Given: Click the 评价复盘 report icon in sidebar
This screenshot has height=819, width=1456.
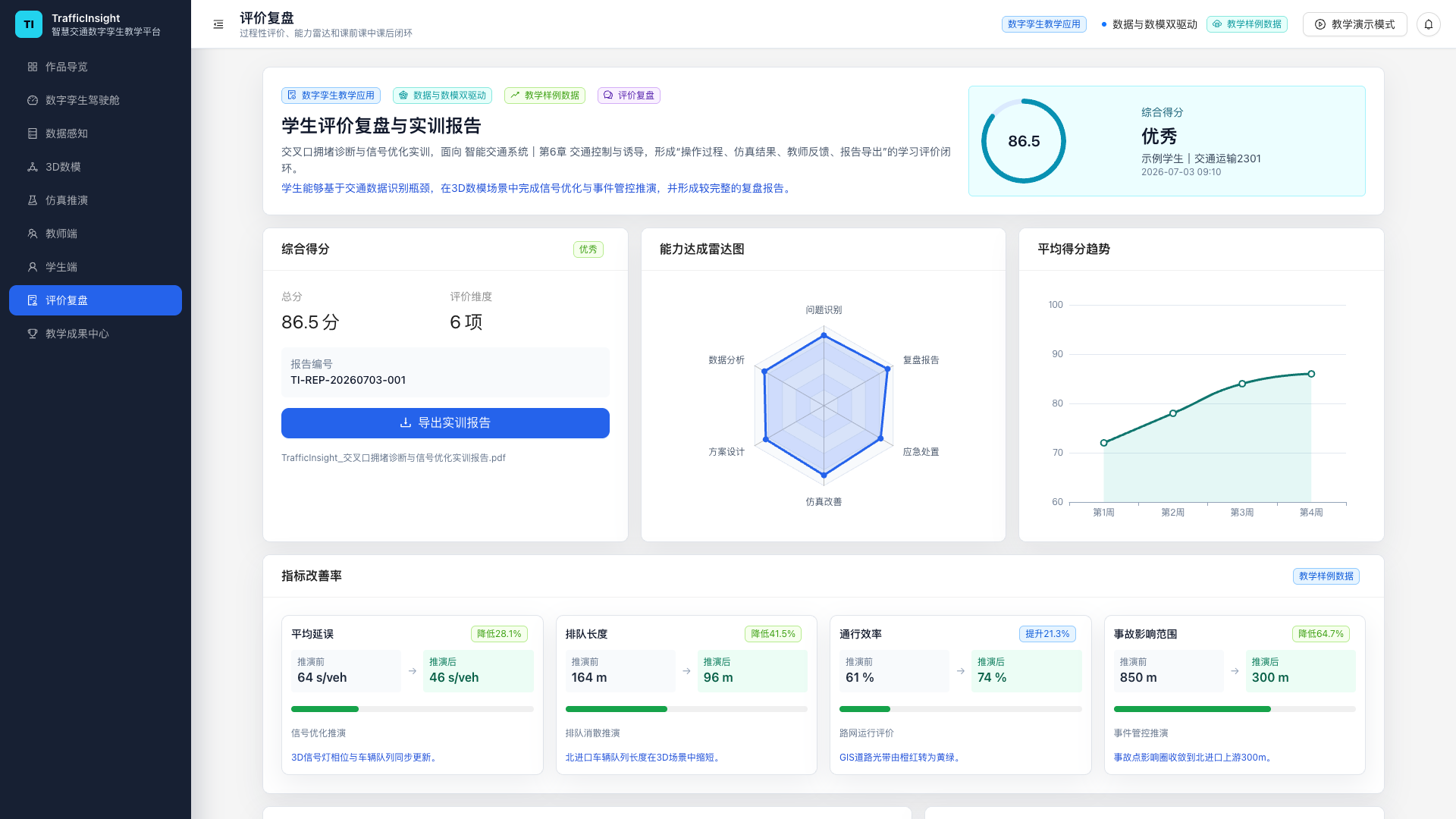Looking at the screenshot, I should click(x=33, y=300).
